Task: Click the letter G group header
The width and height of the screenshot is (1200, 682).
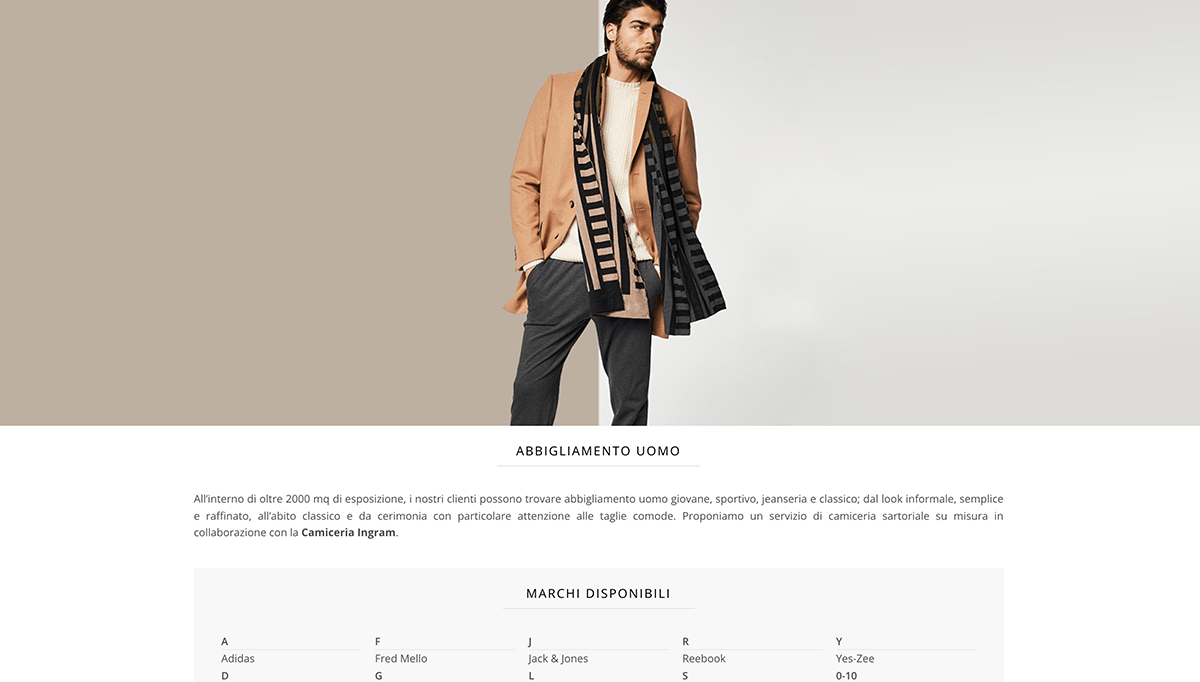Action: (379, 676)
